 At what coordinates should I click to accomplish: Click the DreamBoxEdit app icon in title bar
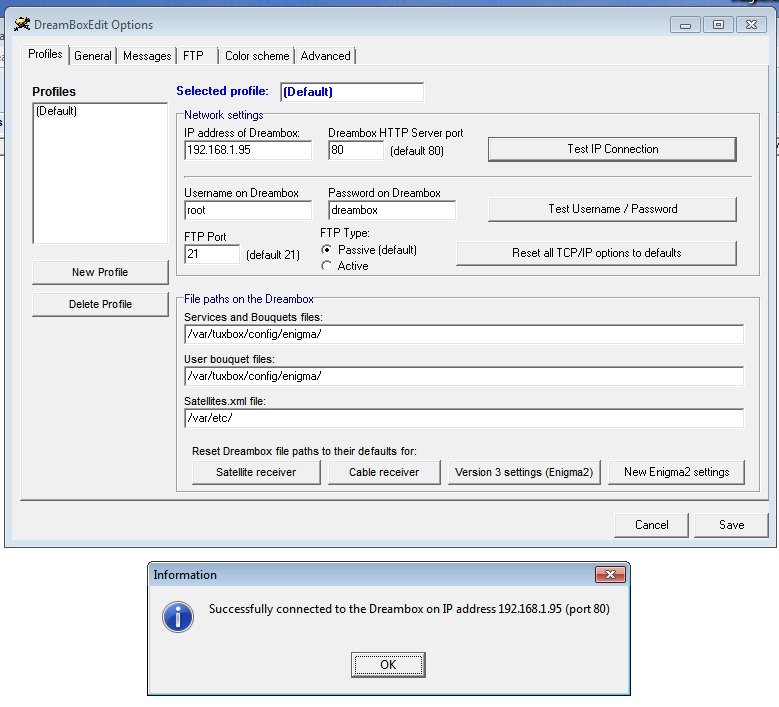(22, 24)
